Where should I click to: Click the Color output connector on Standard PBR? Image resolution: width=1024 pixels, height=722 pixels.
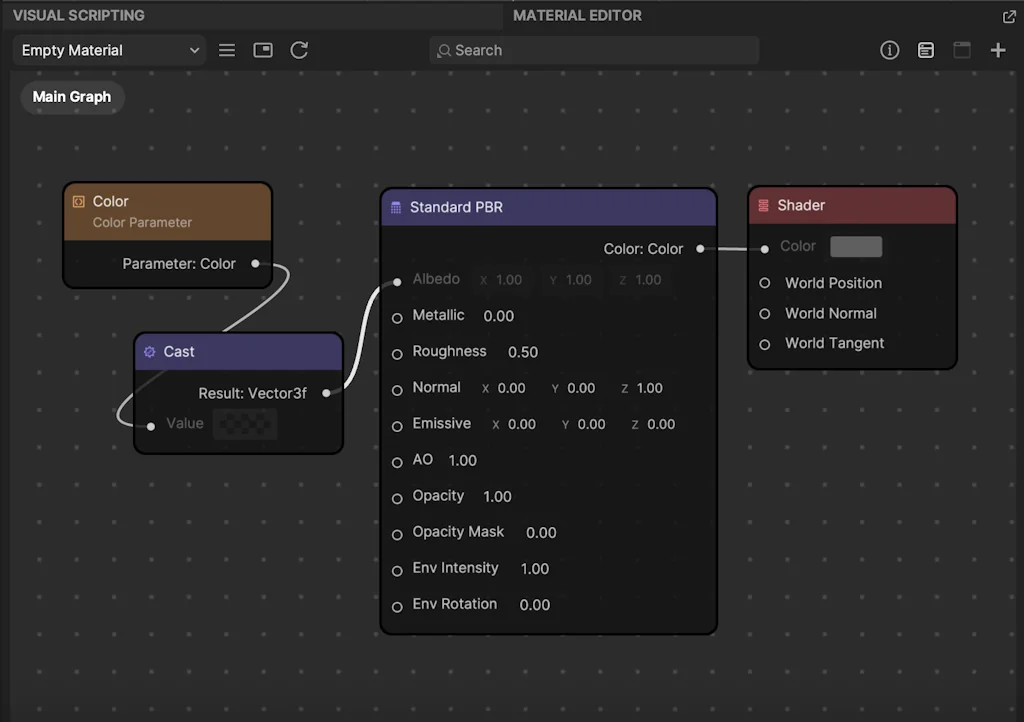click(700, 248)
